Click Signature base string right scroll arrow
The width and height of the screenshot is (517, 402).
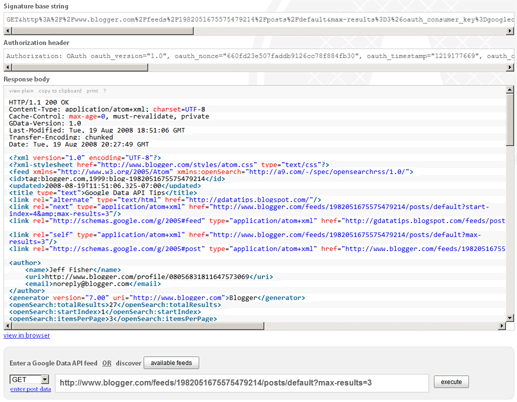pos(510,31)
